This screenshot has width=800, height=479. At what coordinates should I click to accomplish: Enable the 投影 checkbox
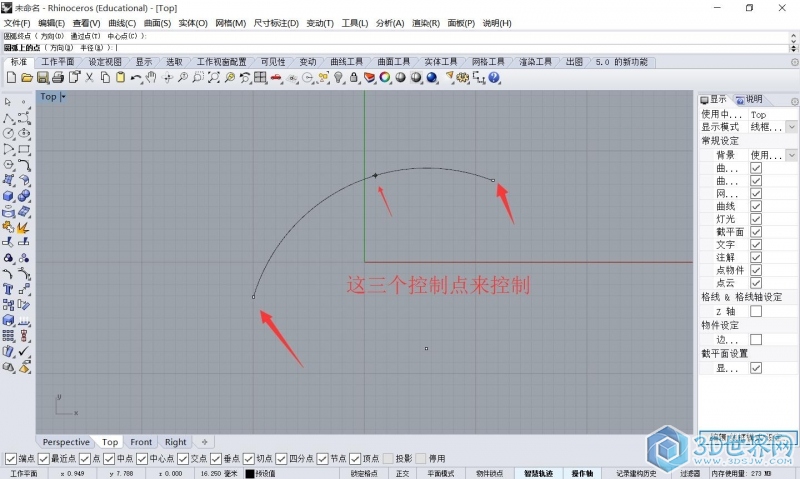coord(388,459)
